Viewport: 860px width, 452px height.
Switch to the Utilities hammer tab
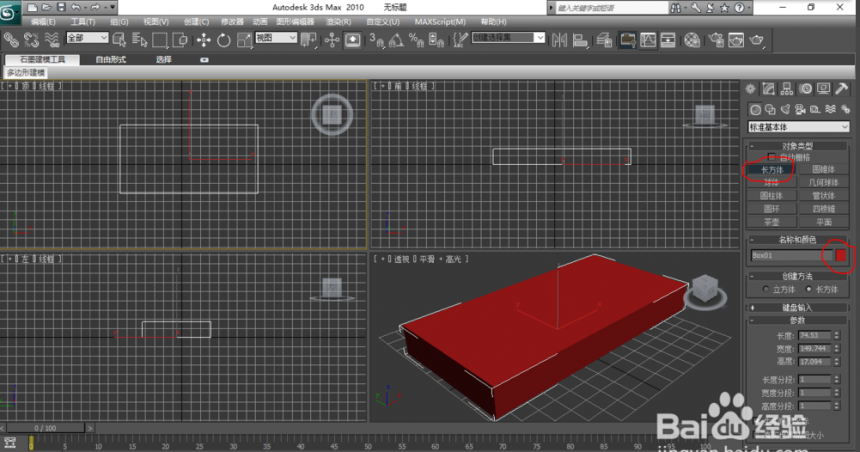[x=842, y=89]
